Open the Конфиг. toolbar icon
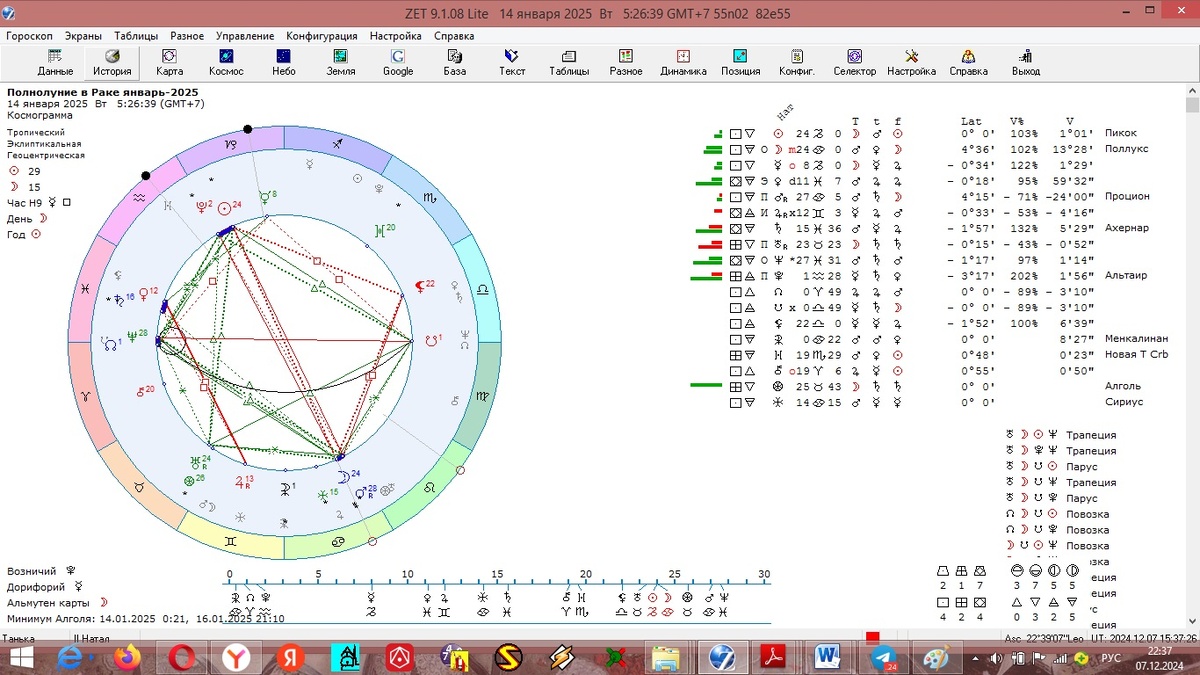The height and width of the screenshot is (675, 1200). coord(797,62)
